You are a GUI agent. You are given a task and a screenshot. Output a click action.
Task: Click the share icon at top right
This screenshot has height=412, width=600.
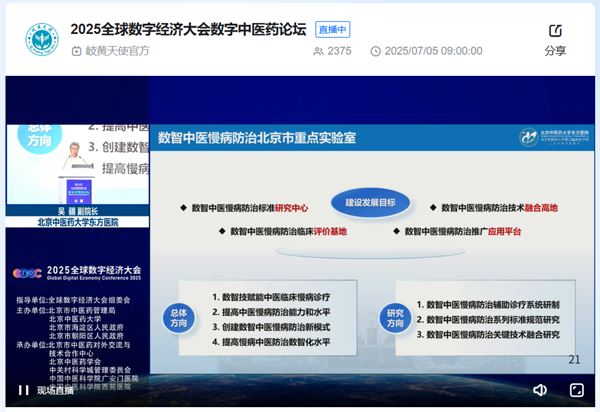(x=555, y=31)
